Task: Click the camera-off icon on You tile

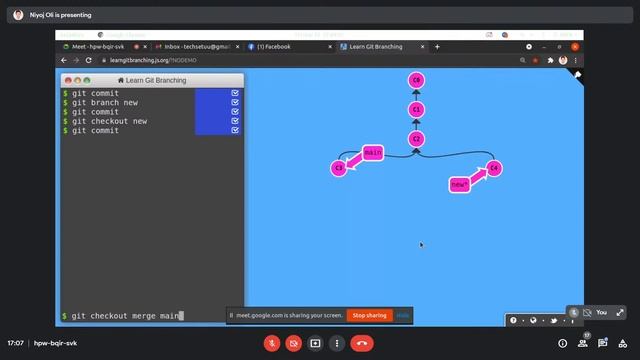Action: click(x=587, y=313)
